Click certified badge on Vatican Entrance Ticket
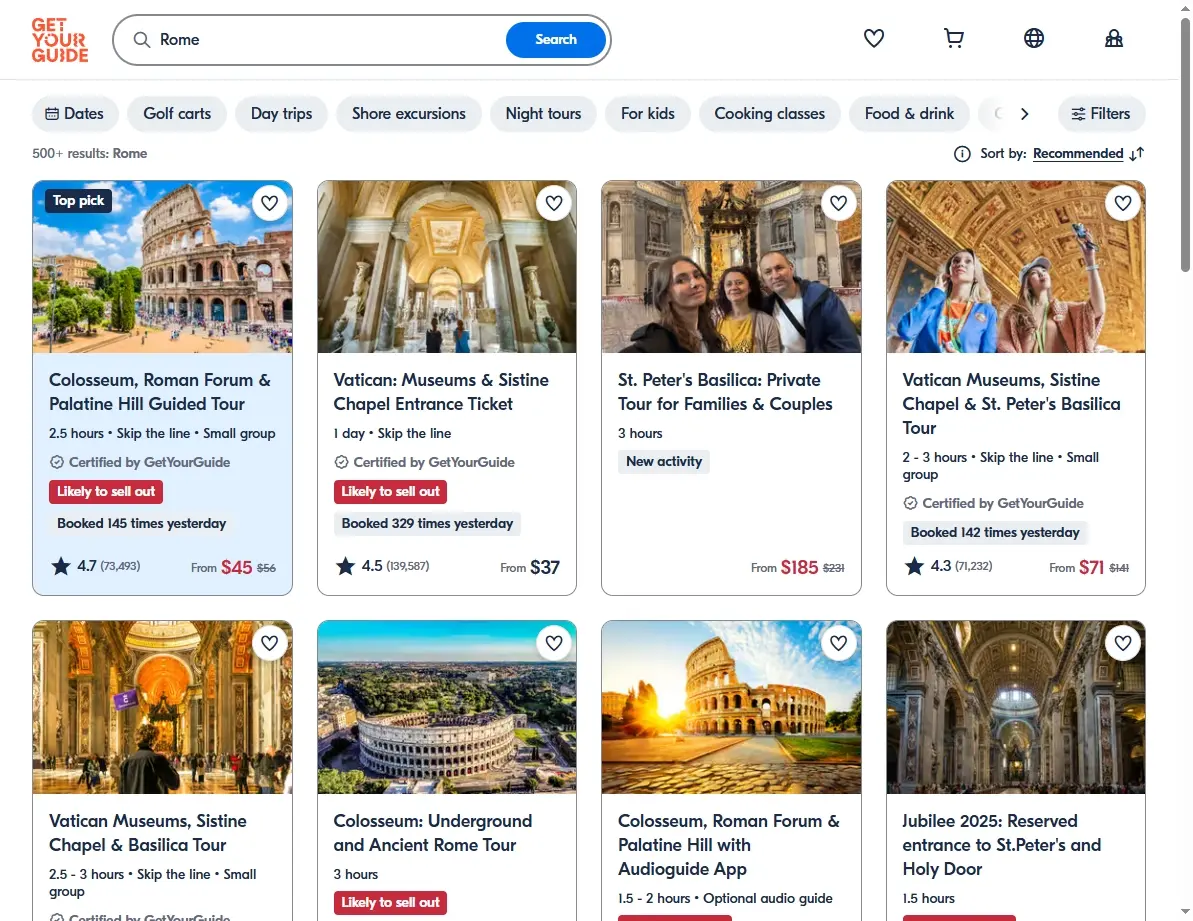This screenshot has width=1193, height=921. (x=424, y=462)
